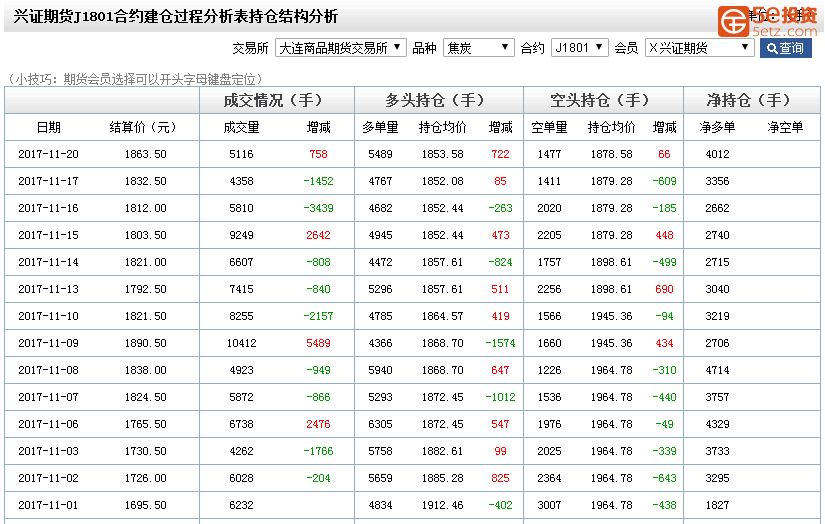Click settlement price 1695.50
Screen dimensions: 825x524
pos(145,505)
